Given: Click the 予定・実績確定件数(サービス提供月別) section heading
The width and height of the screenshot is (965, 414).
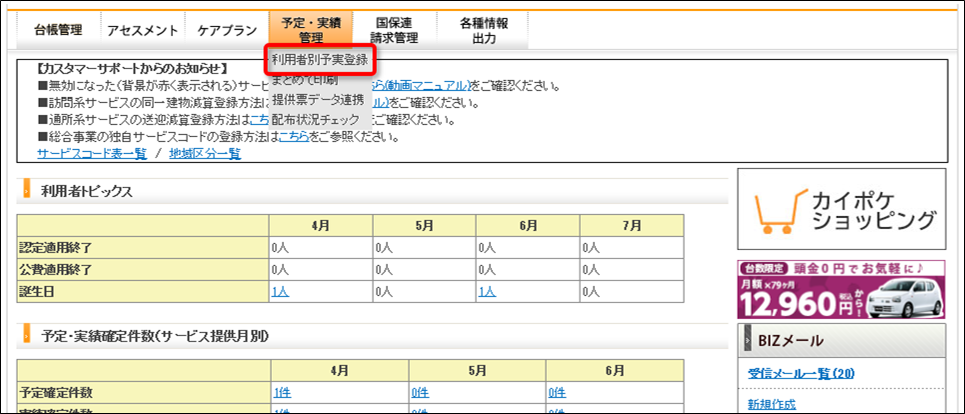Looking at the screenshot, I should click(154, 336).
